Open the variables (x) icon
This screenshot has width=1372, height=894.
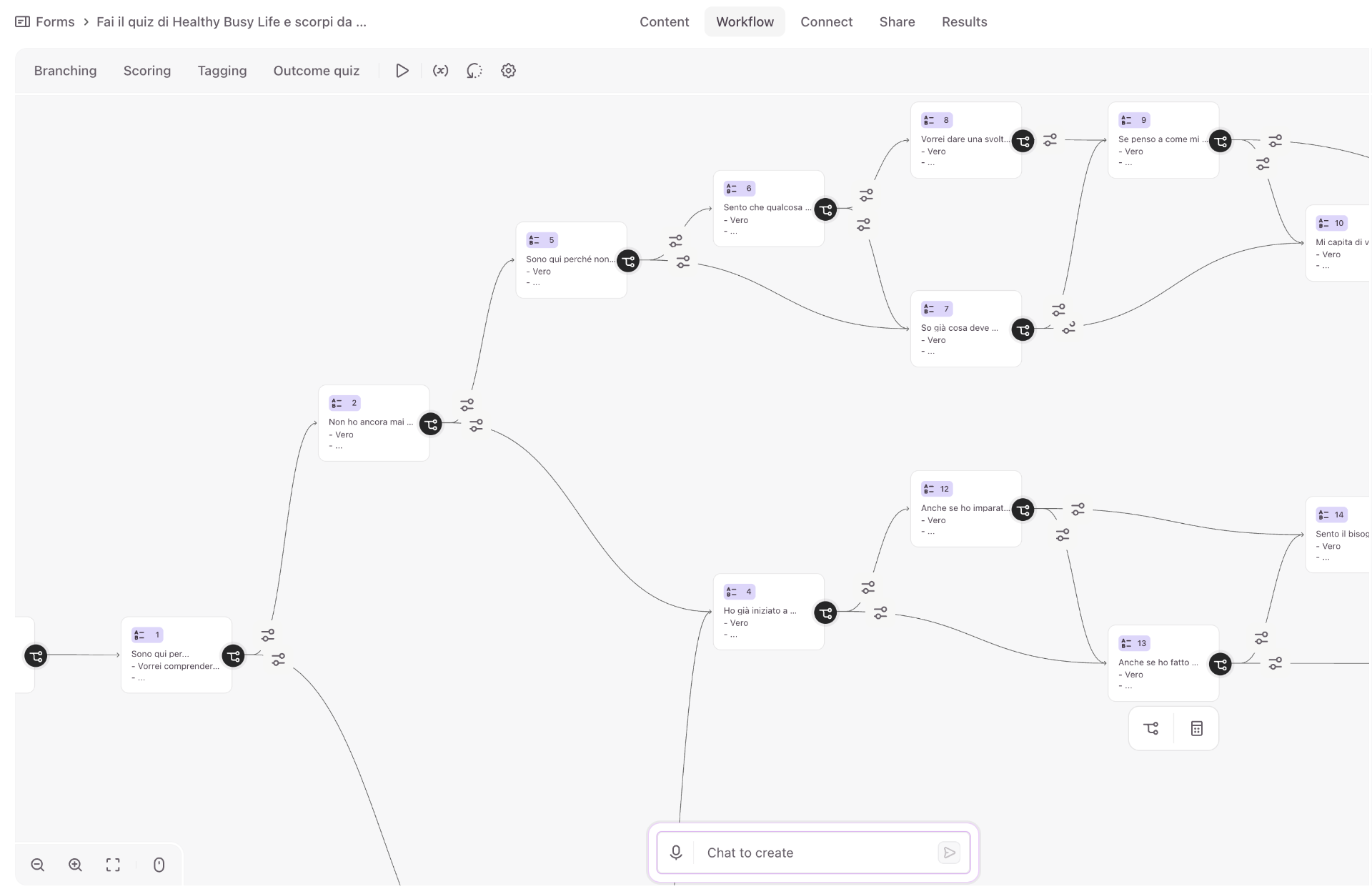coord(440,71)
